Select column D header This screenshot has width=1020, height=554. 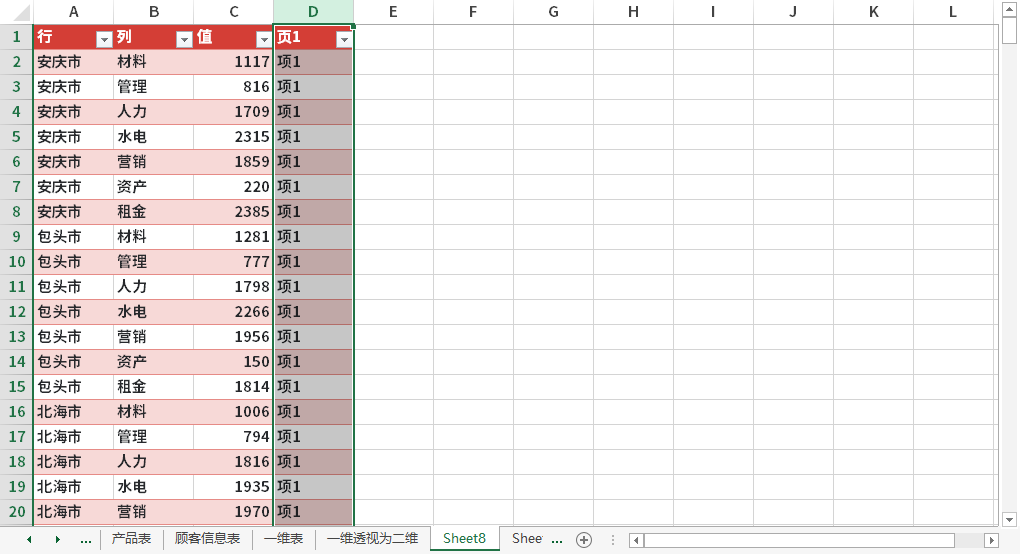click(x=314, y=12)
